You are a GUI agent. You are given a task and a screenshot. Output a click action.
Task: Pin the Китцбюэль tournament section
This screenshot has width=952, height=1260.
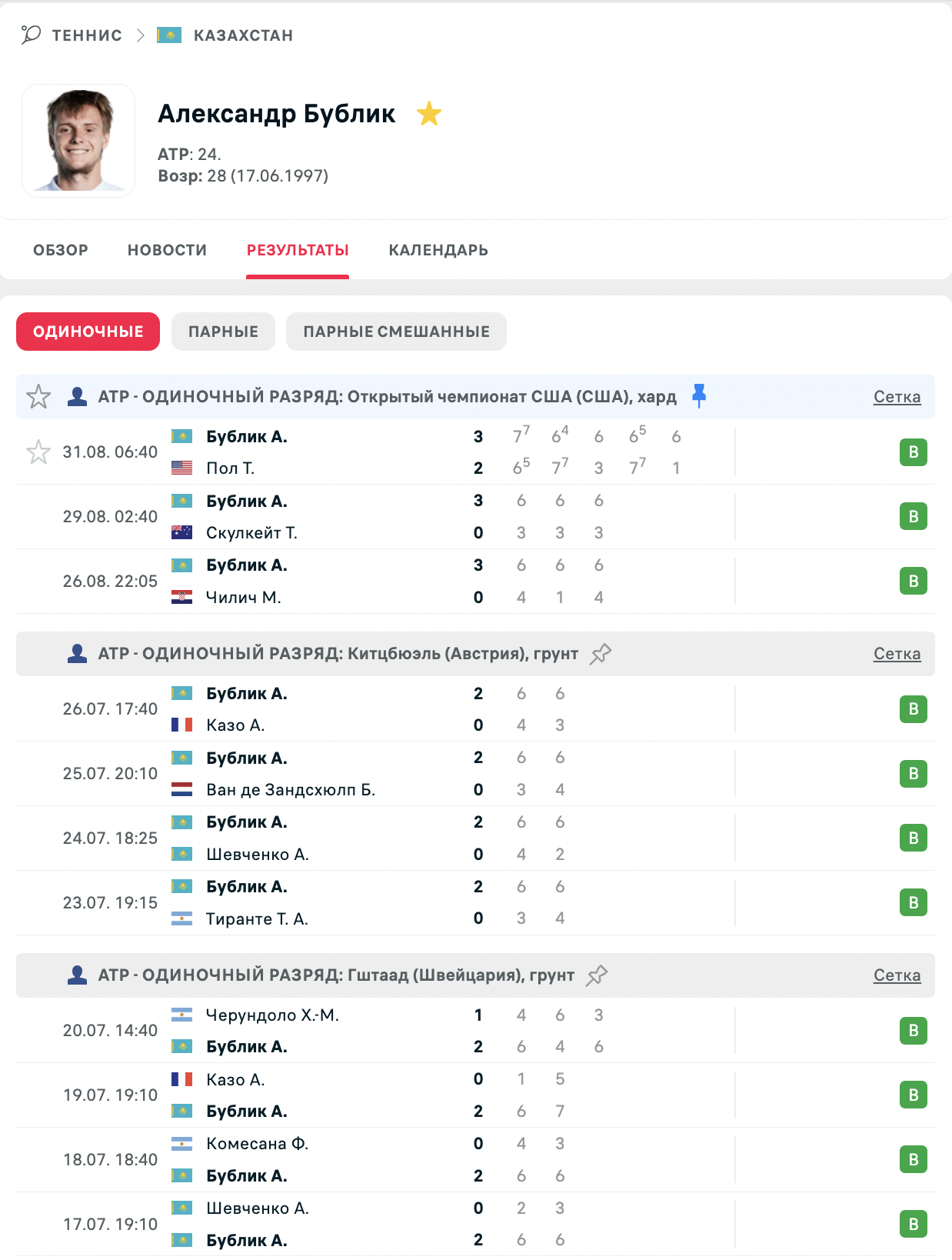point(601,654)
